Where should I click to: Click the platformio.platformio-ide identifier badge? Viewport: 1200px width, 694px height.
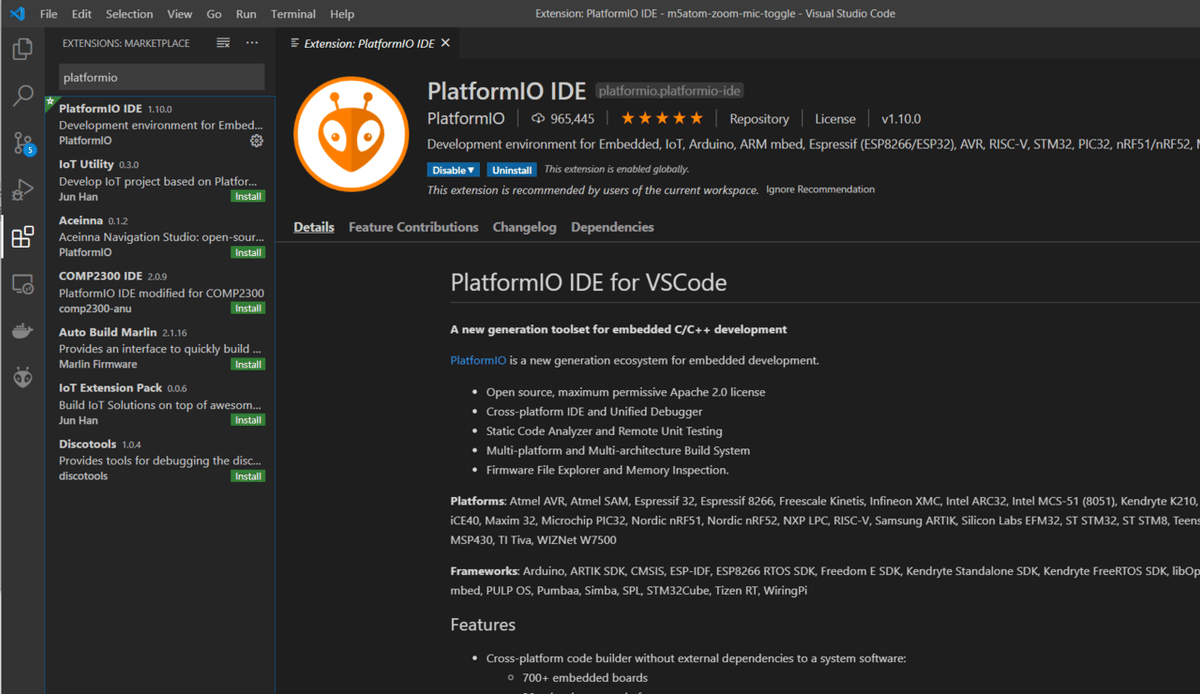click(669, 91)
